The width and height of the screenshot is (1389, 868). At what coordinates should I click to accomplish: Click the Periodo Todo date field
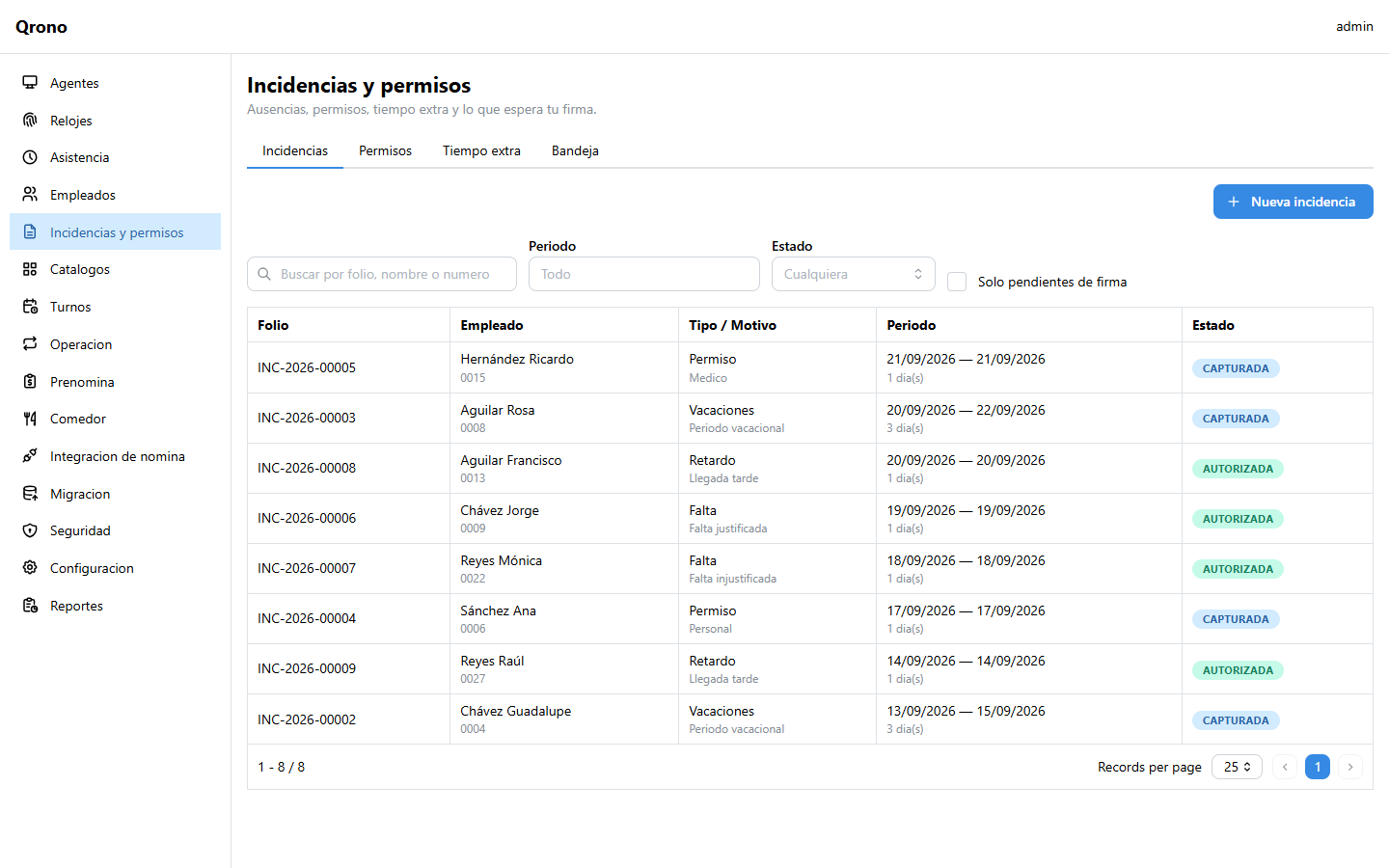pyautogui.click(x=644, y=274)
